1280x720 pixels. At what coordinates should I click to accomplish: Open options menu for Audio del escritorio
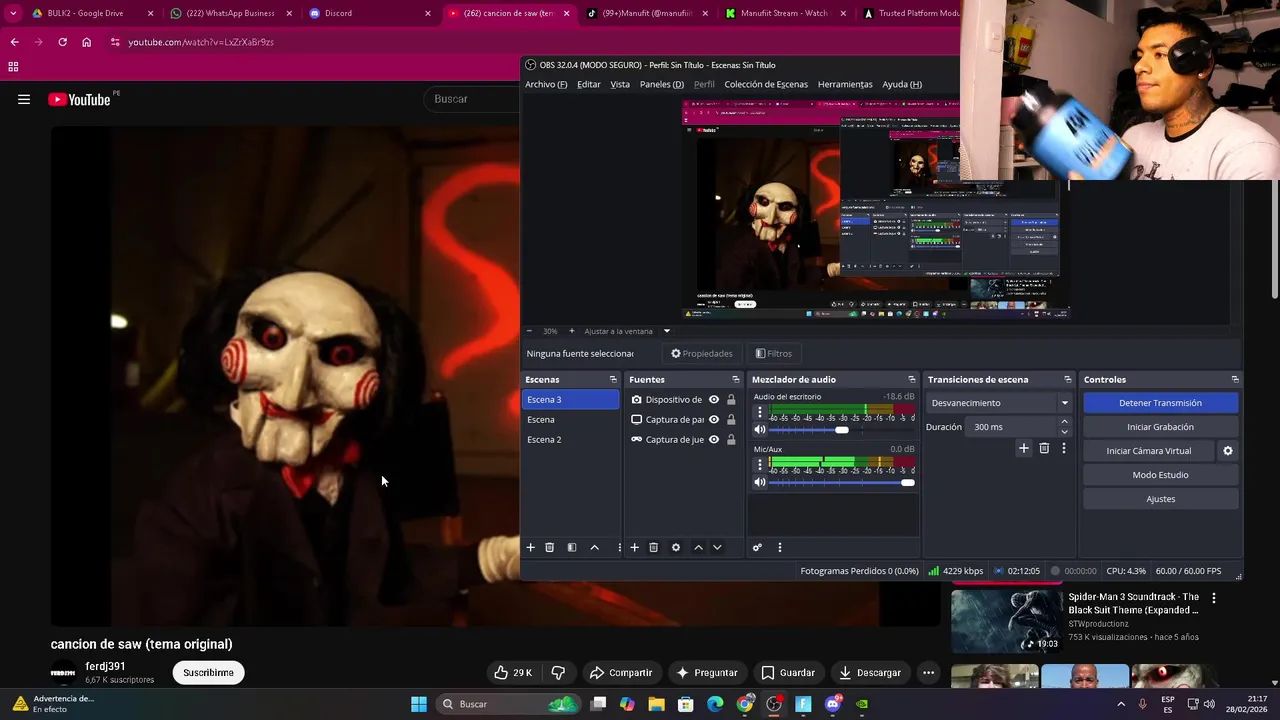click(759, 413)
